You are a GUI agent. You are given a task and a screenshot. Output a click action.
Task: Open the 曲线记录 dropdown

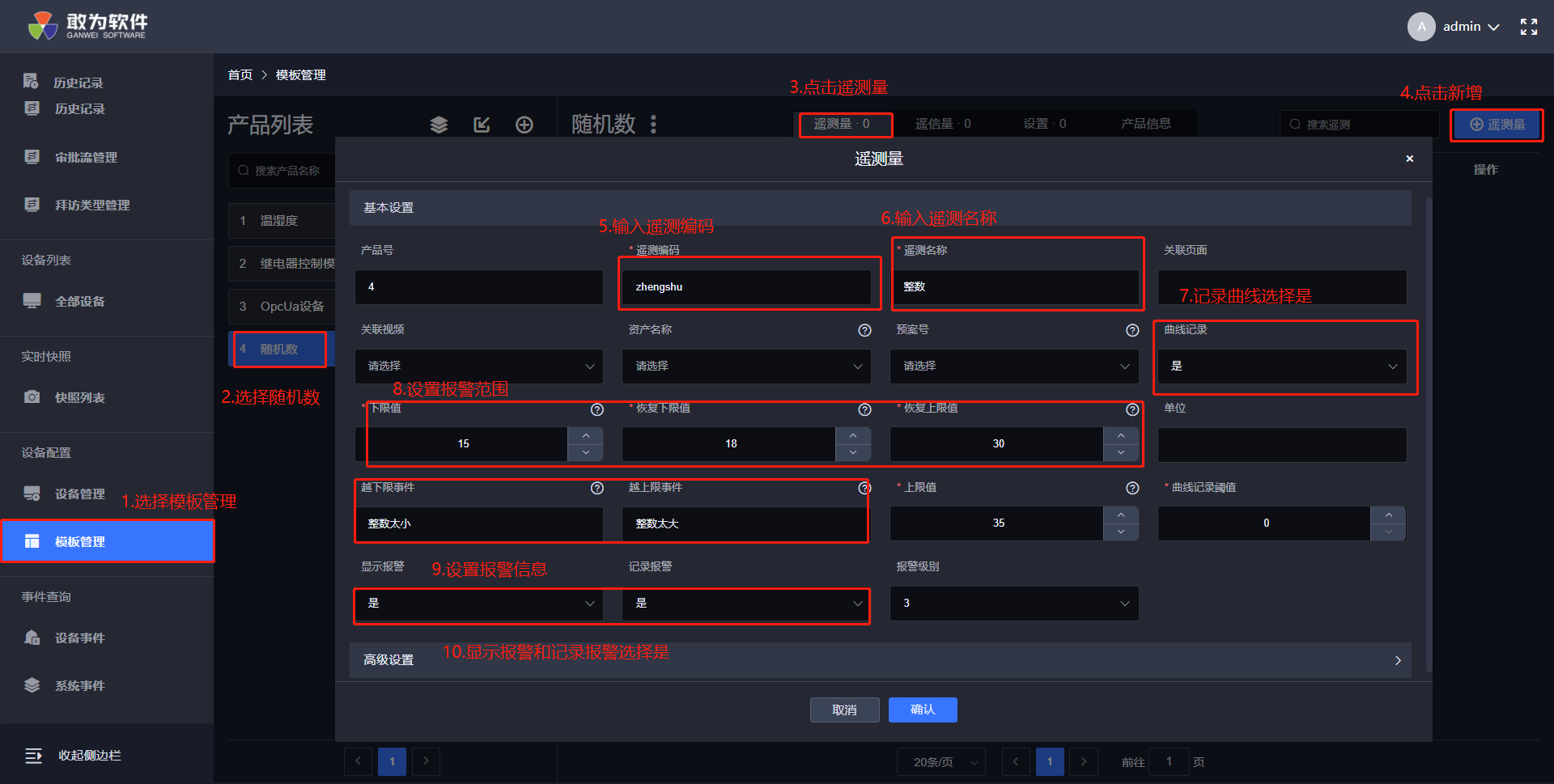pyautogui.click(x=1282, y=367)
